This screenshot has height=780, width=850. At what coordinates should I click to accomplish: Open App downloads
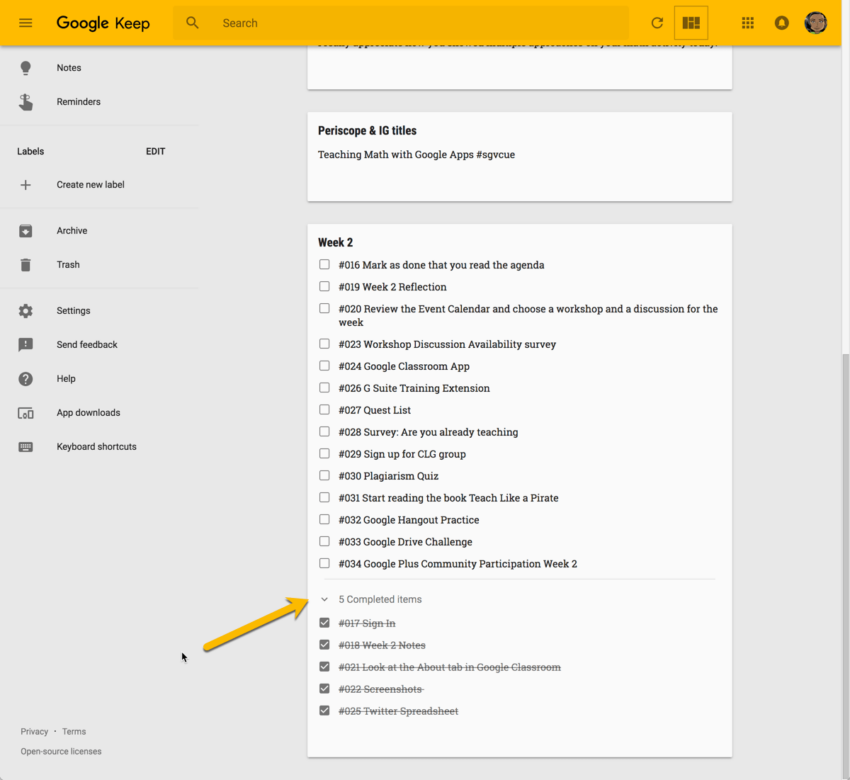(x=88, y=413)
